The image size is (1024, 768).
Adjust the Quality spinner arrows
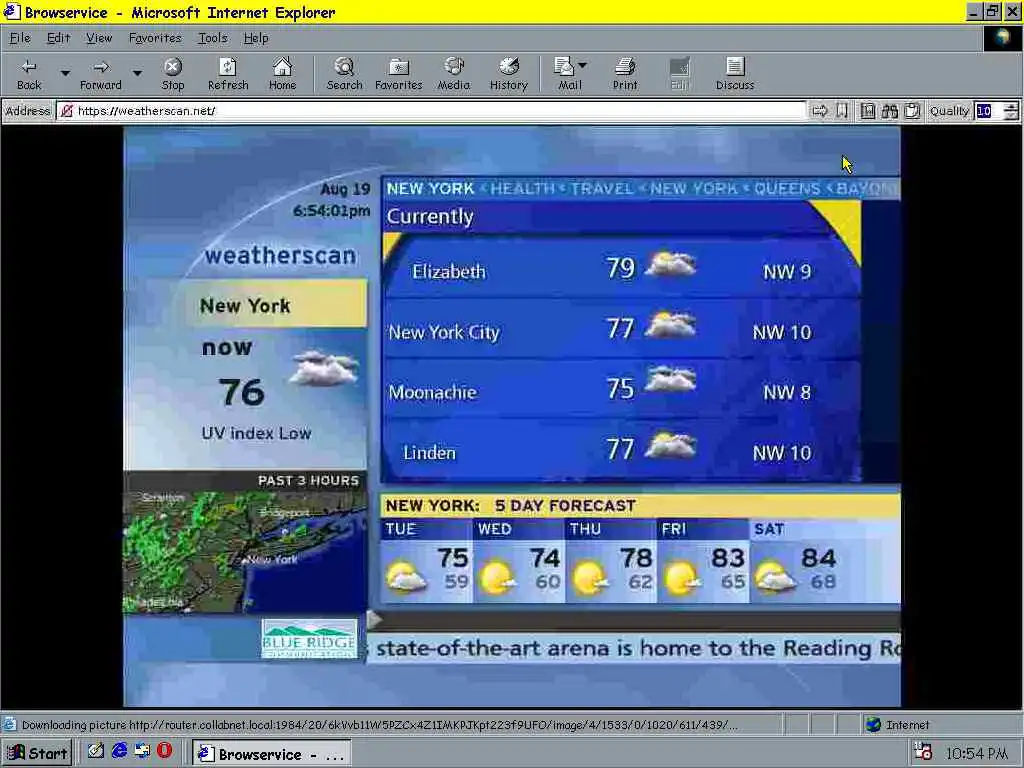coord(1011,111)
